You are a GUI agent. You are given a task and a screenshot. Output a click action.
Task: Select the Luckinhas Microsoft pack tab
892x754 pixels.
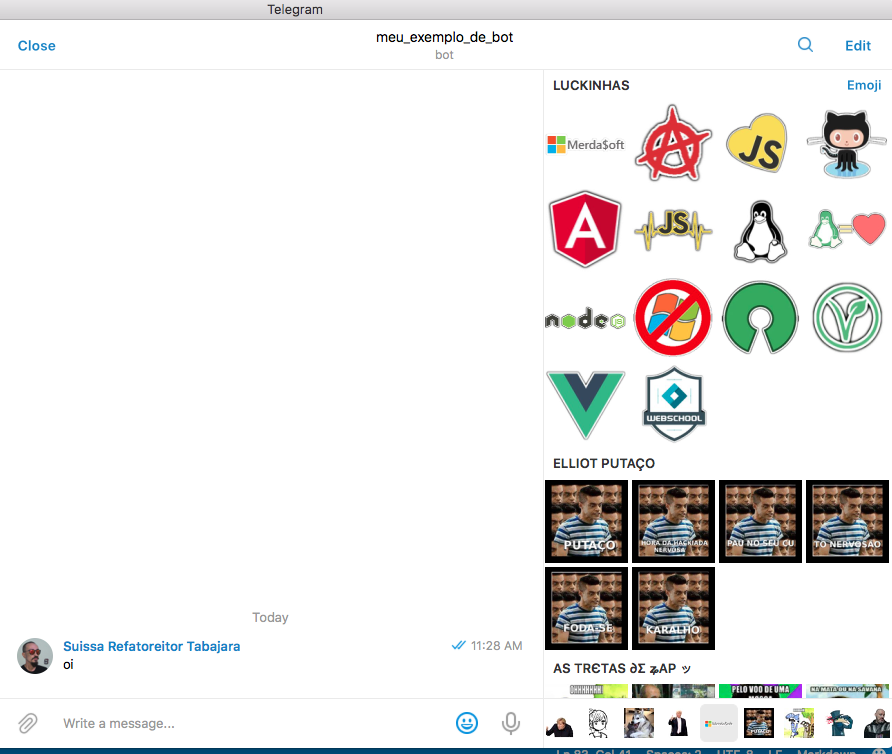tap(718, 723)
